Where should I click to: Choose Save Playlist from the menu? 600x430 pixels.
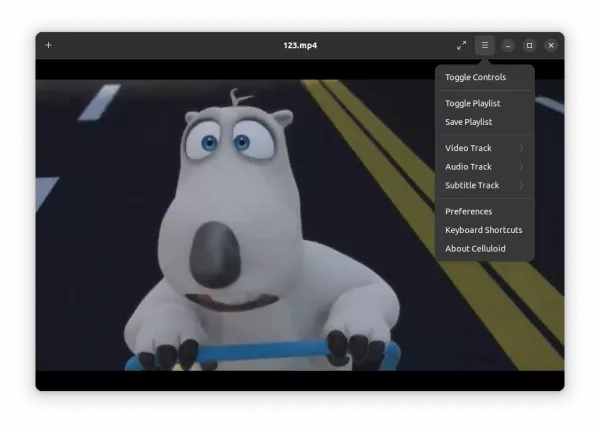point(485,122)
